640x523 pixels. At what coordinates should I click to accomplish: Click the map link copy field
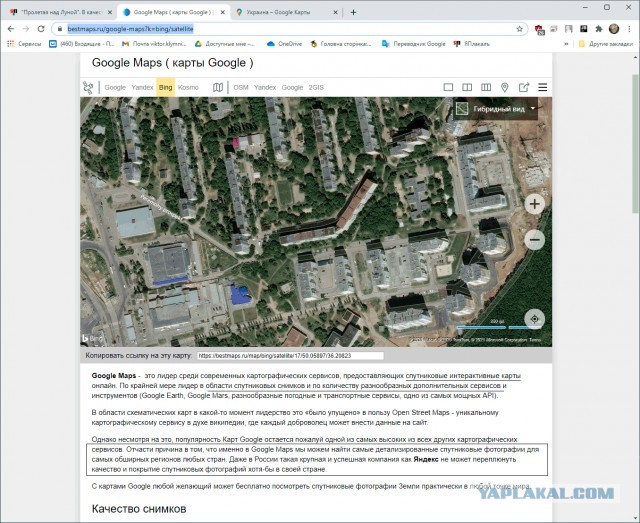point(290,356)
